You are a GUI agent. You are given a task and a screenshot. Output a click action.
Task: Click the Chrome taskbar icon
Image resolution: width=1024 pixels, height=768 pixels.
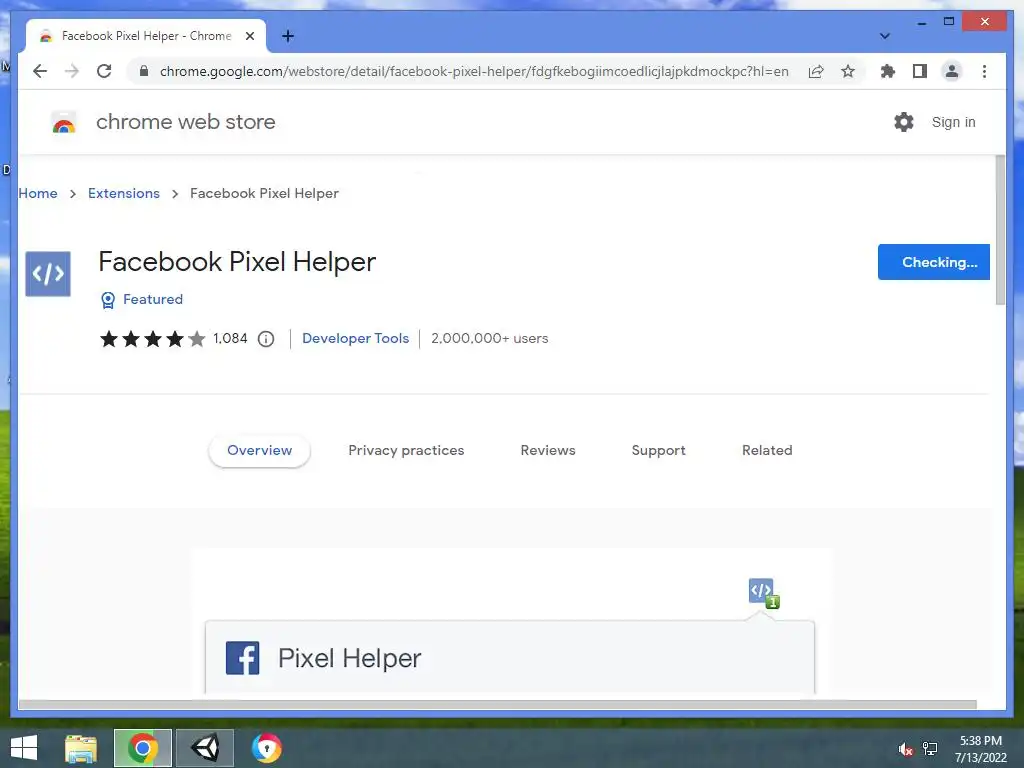pos(143,748)
